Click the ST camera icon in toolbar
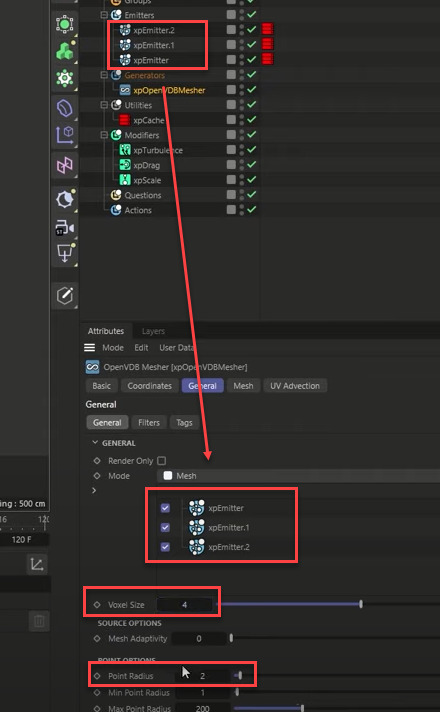The width and height of the screenshot is (440, 712). (x=65, y=227)
